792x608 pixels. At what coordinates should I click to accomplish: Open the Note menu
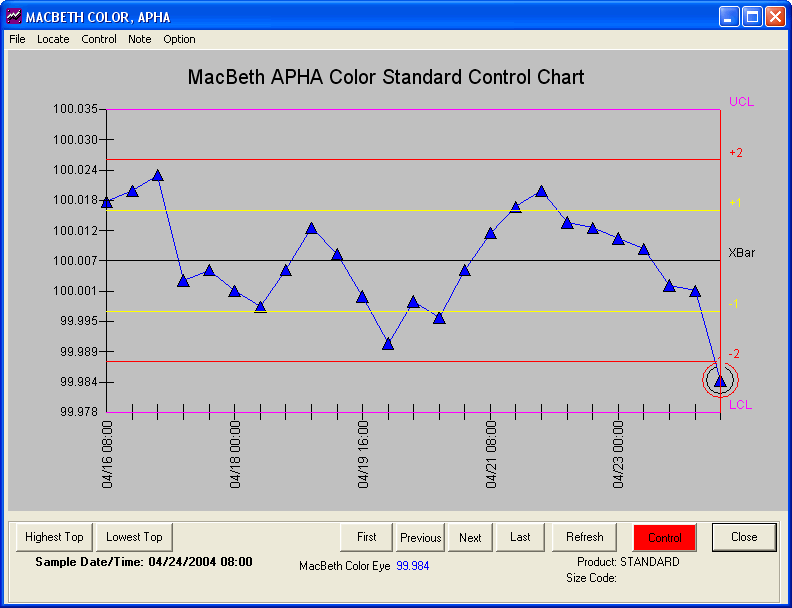click(x=139, y=39)
